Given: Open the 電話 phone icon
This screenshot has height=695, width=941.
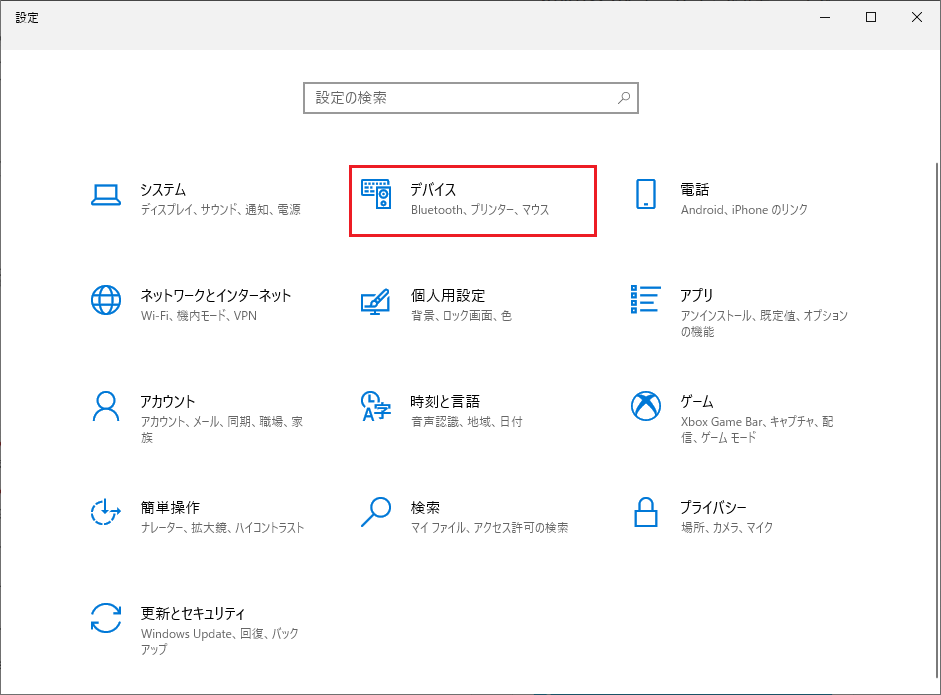Looking at the screenshot, I should [646, 194].
